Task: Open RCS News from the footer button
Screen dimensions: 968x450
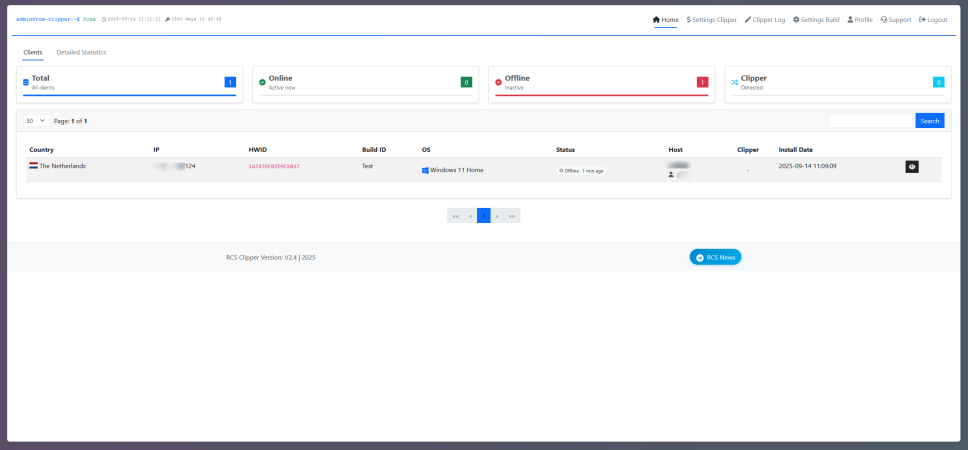Action: [x=715, y=257]
